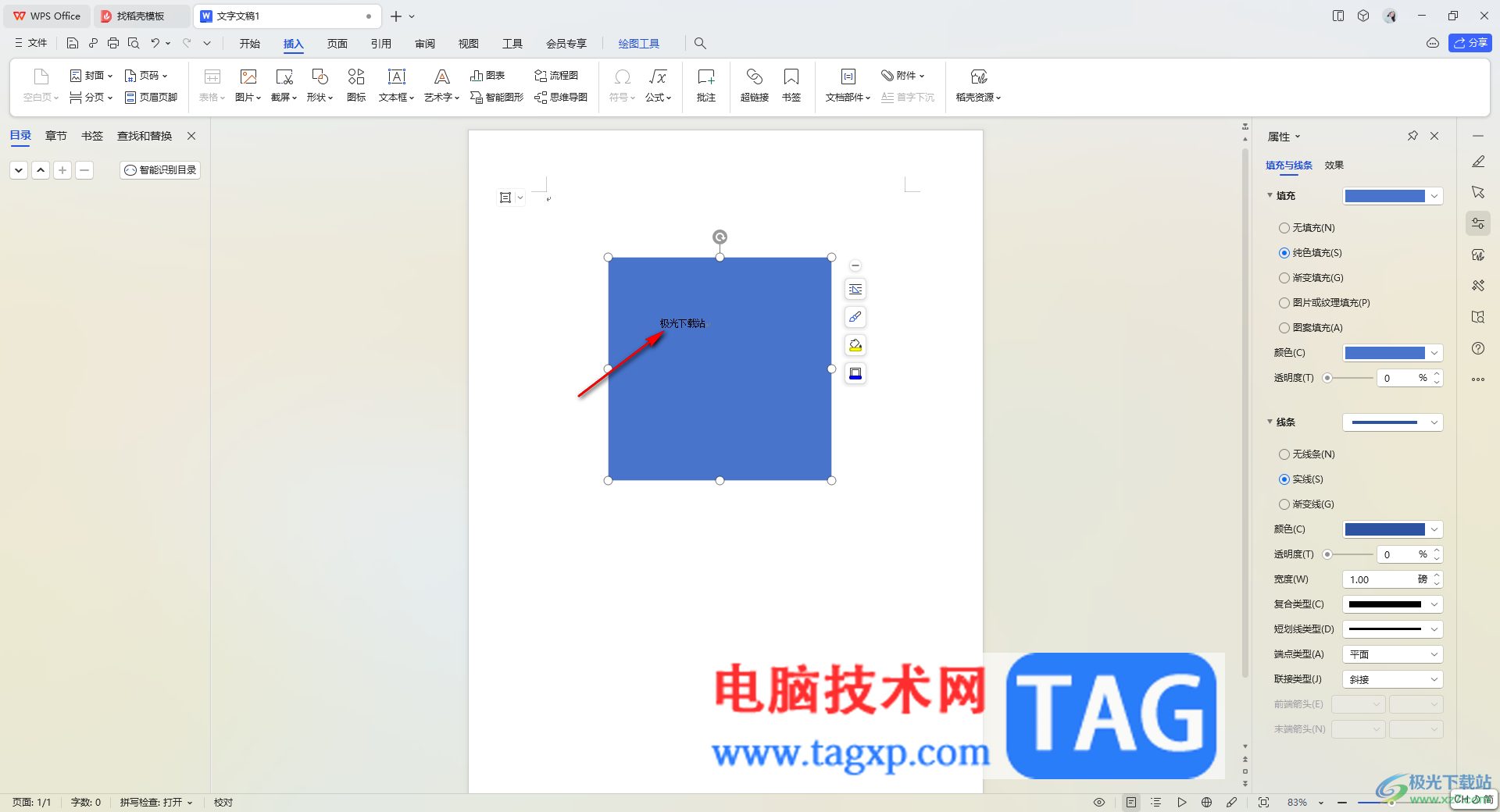
Task: Click 拼写检查 spell check status
Action: [x=155, y=803]
